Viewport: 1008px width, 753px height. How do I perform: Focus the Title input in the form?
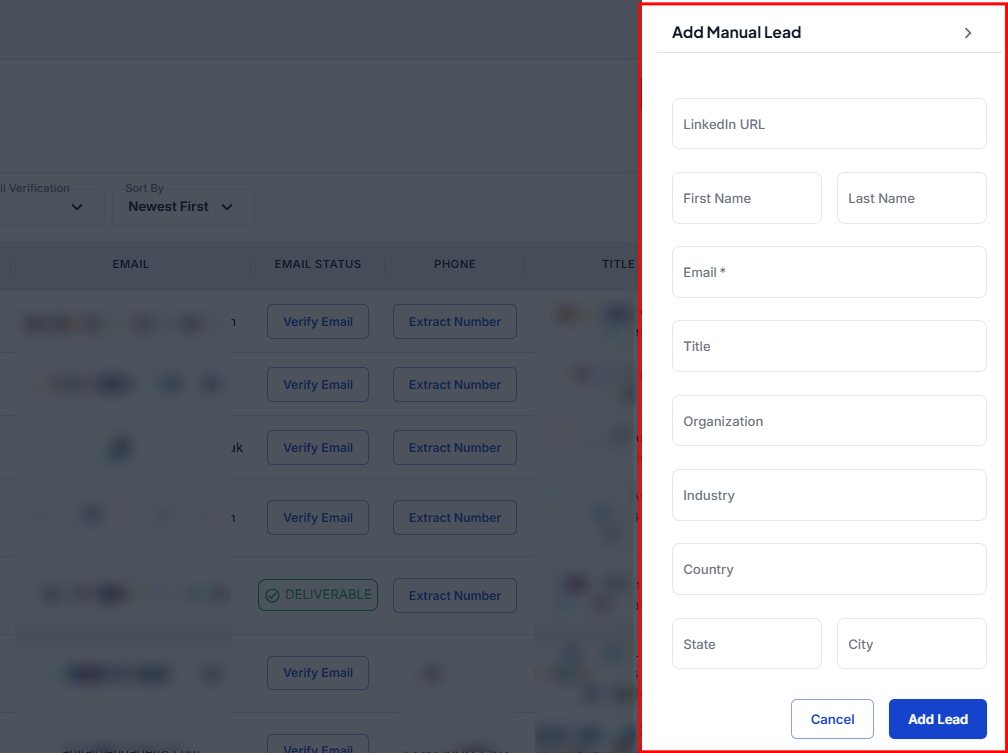pos(828,346)
